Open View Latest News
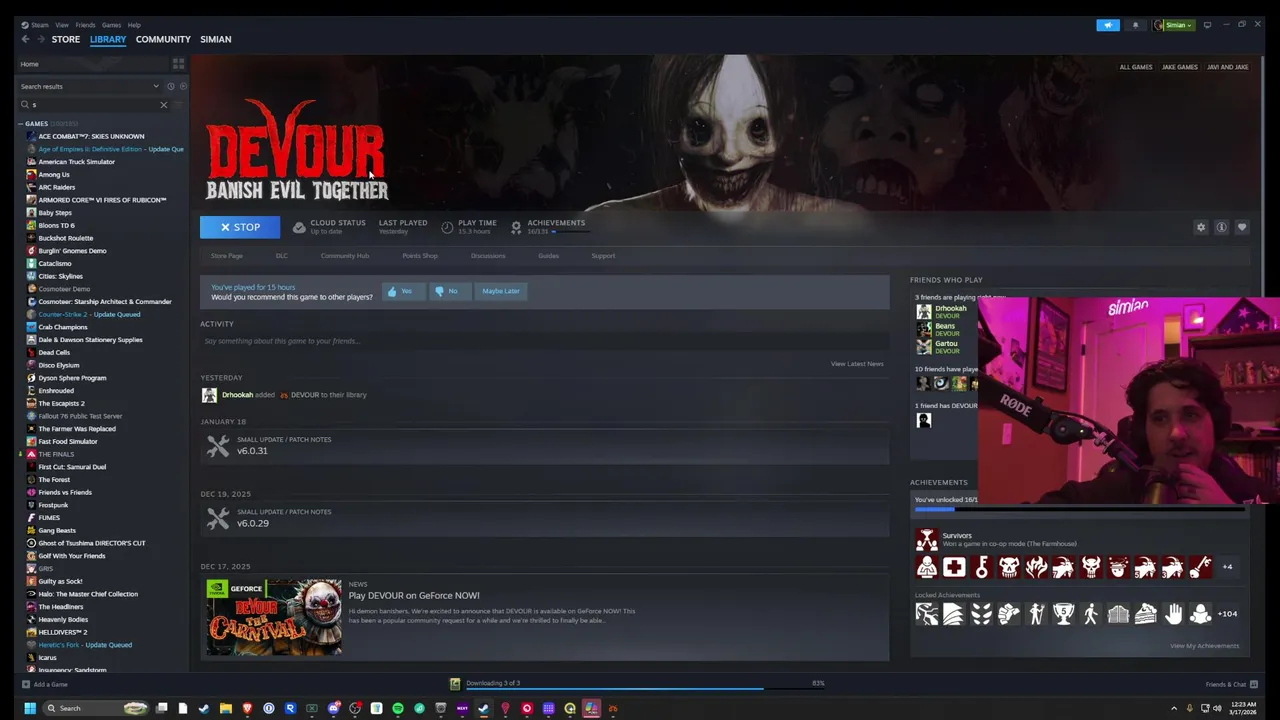1280x720 pixels. pos(857,364)
